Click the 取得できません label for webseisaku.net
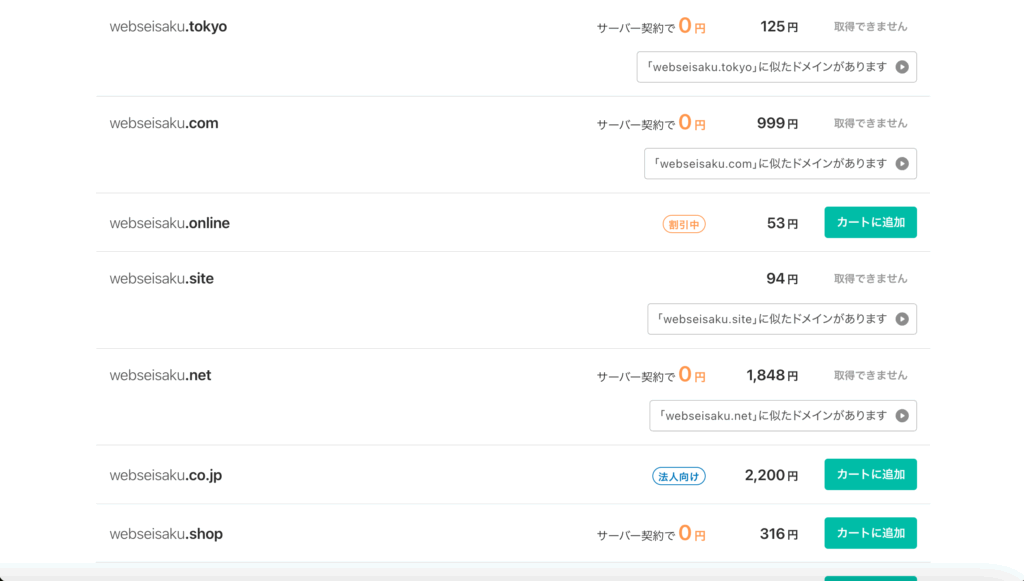The height and width of the screenshot is (581, 1024). [871, 375]
